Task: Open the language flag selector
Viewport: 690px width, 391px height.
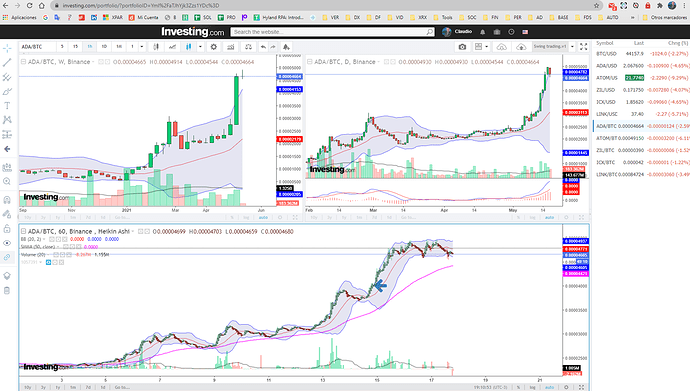Action: (x=525, y=32)
